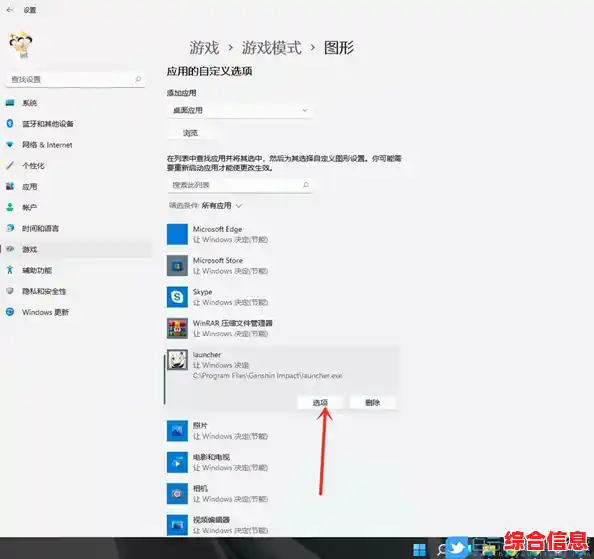Select the Microsoft Edge list entry text
This screenshot has width=594, height=559.
pos(217,229)
